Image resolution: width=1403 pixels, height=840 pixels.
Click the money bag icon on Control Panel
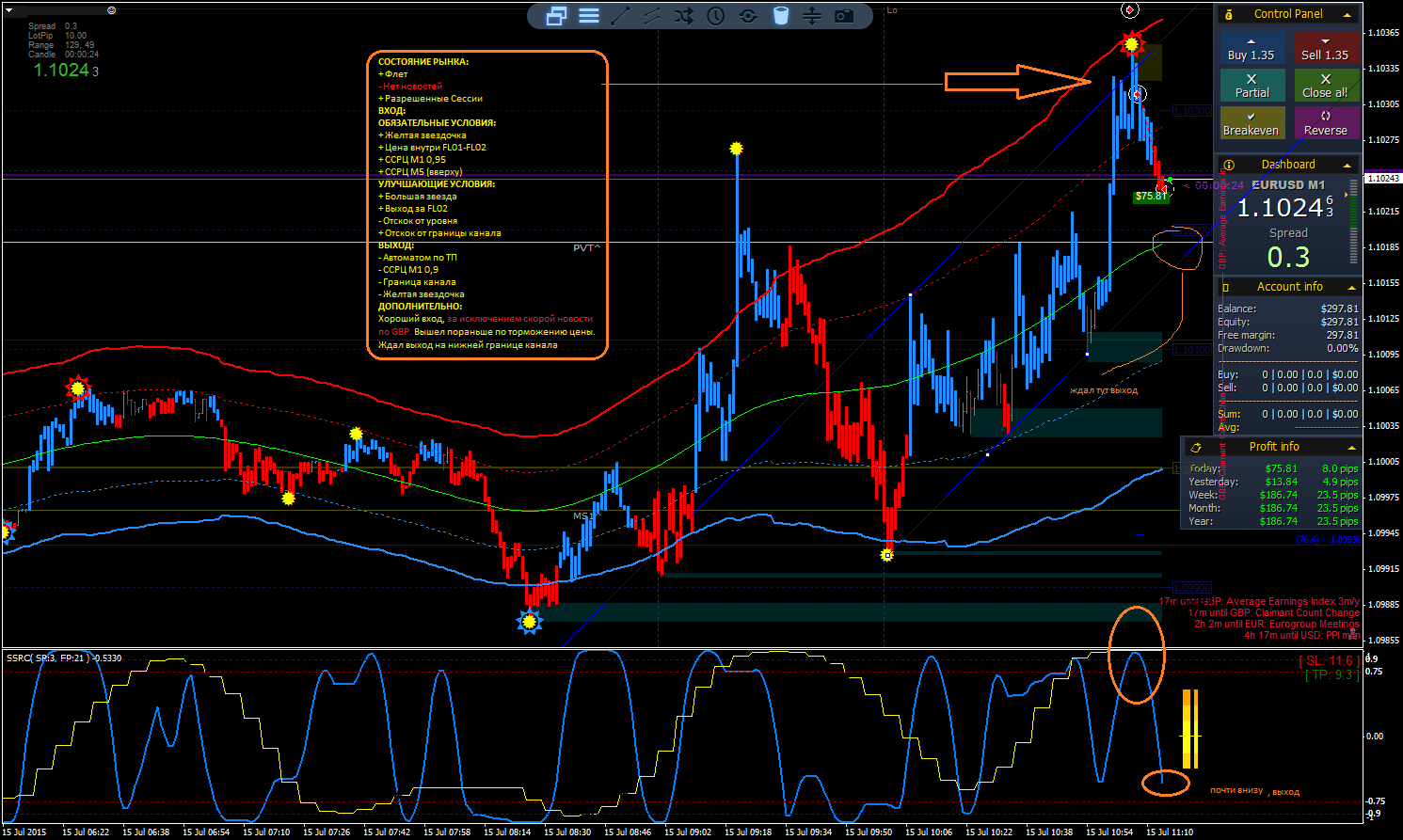tap(1229, 14)
